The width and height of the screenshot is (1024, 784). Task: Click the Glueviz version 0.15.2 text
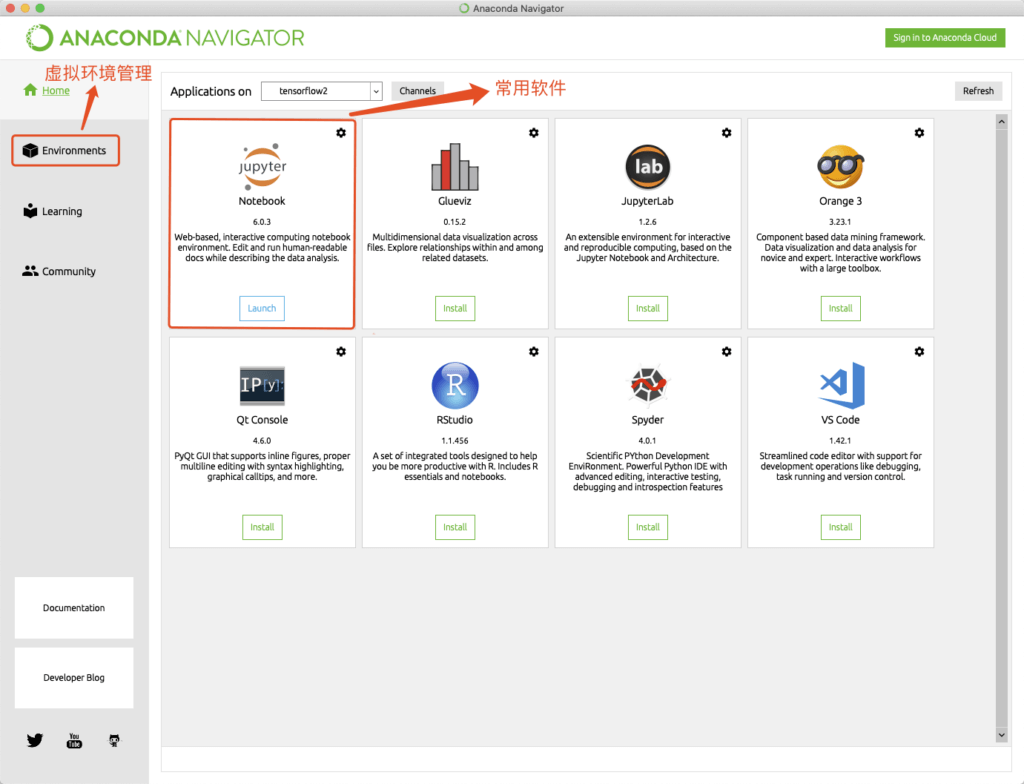(x=455, y=222)
